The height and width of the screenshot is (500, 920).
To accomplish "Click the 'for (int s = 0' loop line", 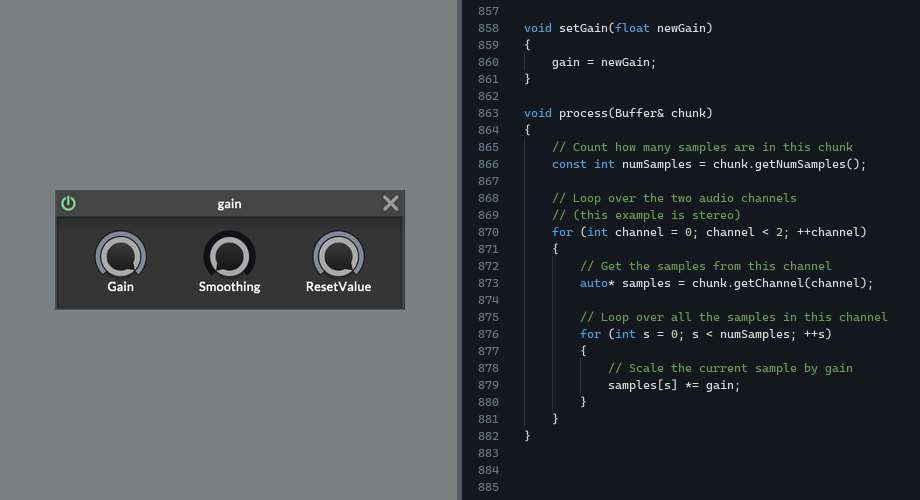I will pos(706,335).
